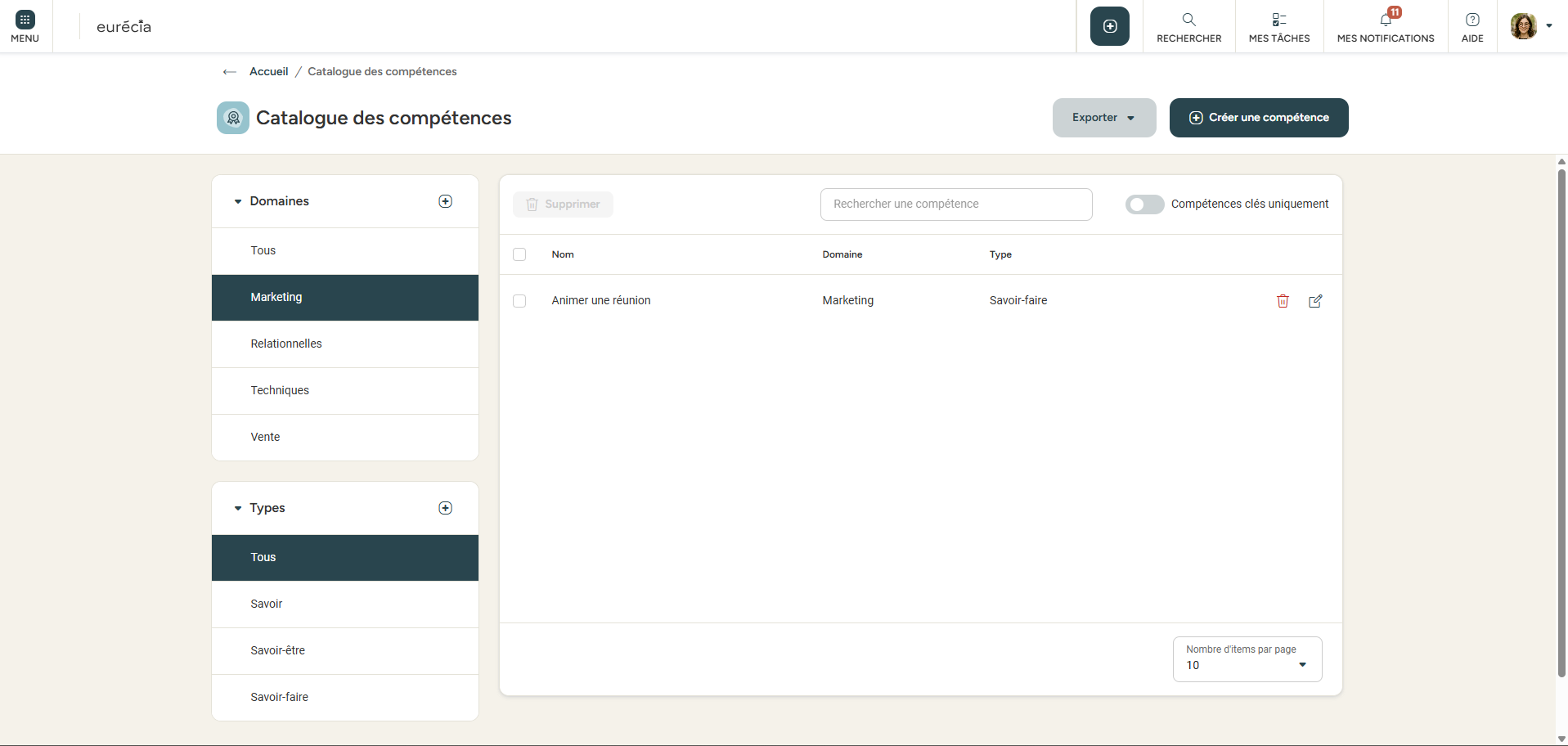Click the quick-add plus icon in header
1568x746 pixels.
1109,26
